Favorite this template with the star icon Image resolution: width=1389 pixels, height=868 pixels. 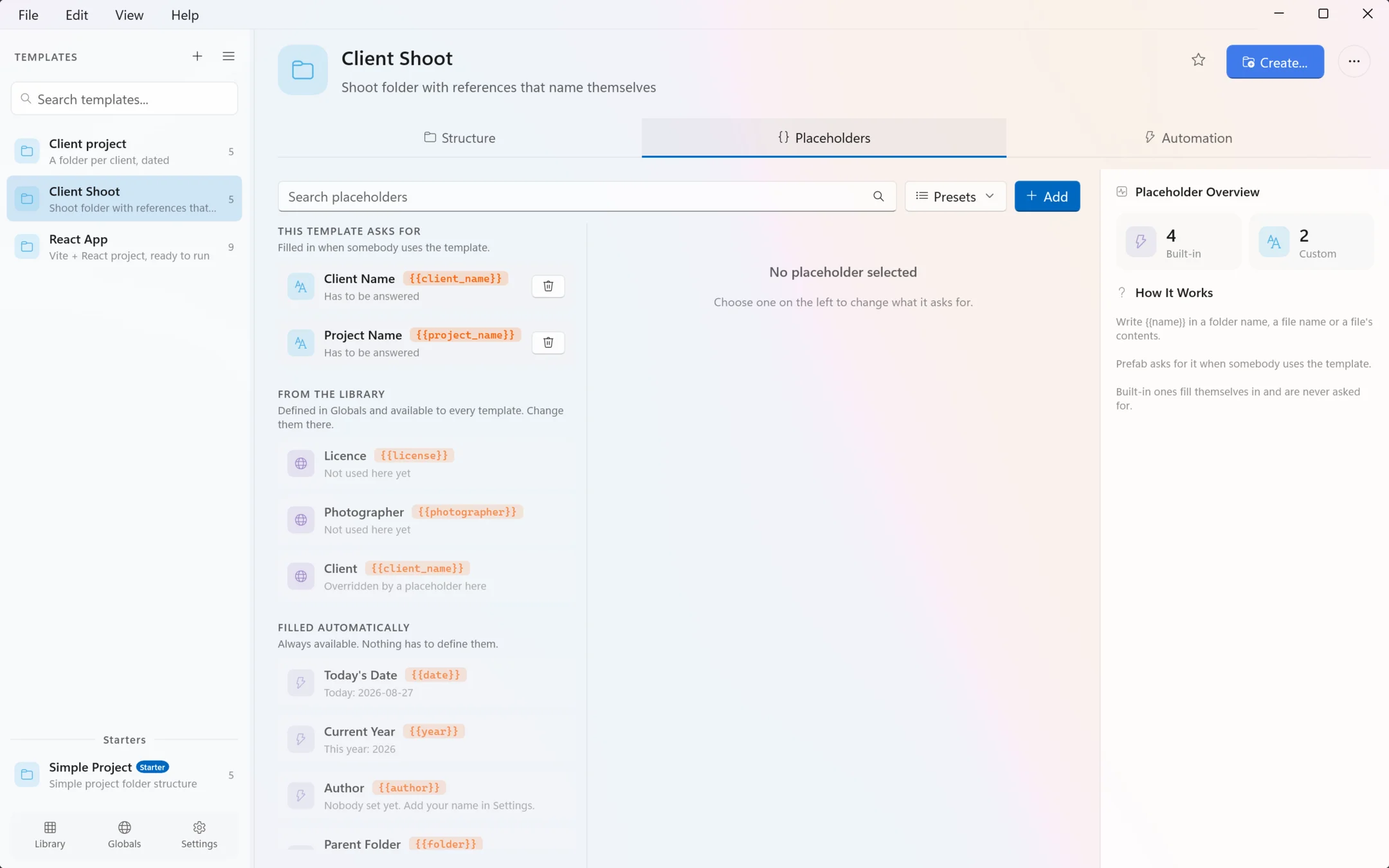pyautogui.click(x=1198, y=60)
